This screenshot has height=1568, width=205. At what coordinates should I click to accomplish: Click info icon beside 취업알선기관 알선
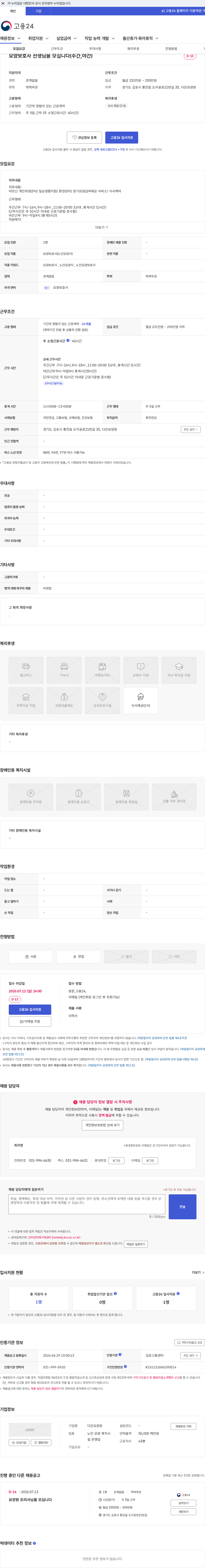pos(115,1294)
